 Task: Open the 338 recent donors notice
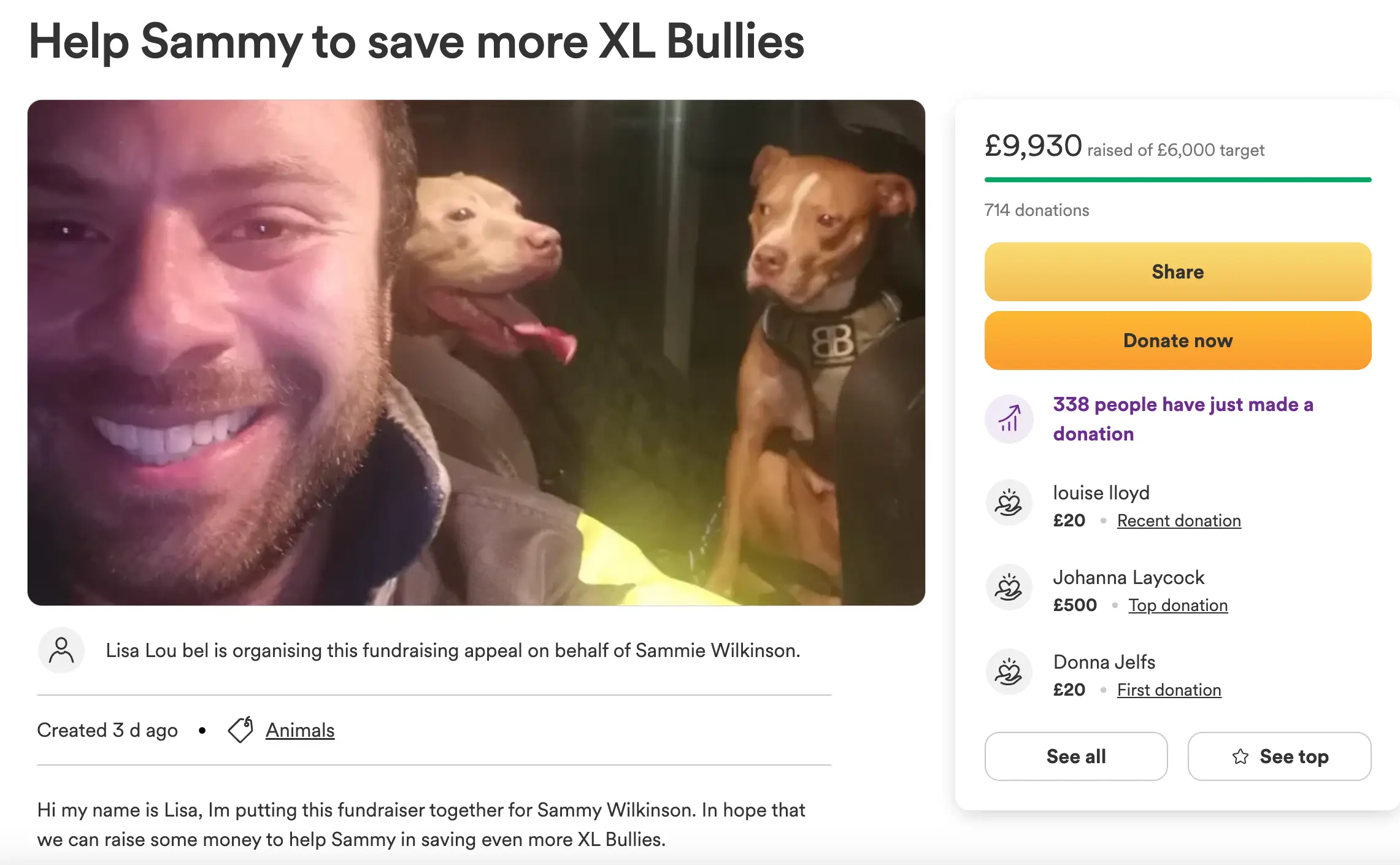tap(1183, 418)
